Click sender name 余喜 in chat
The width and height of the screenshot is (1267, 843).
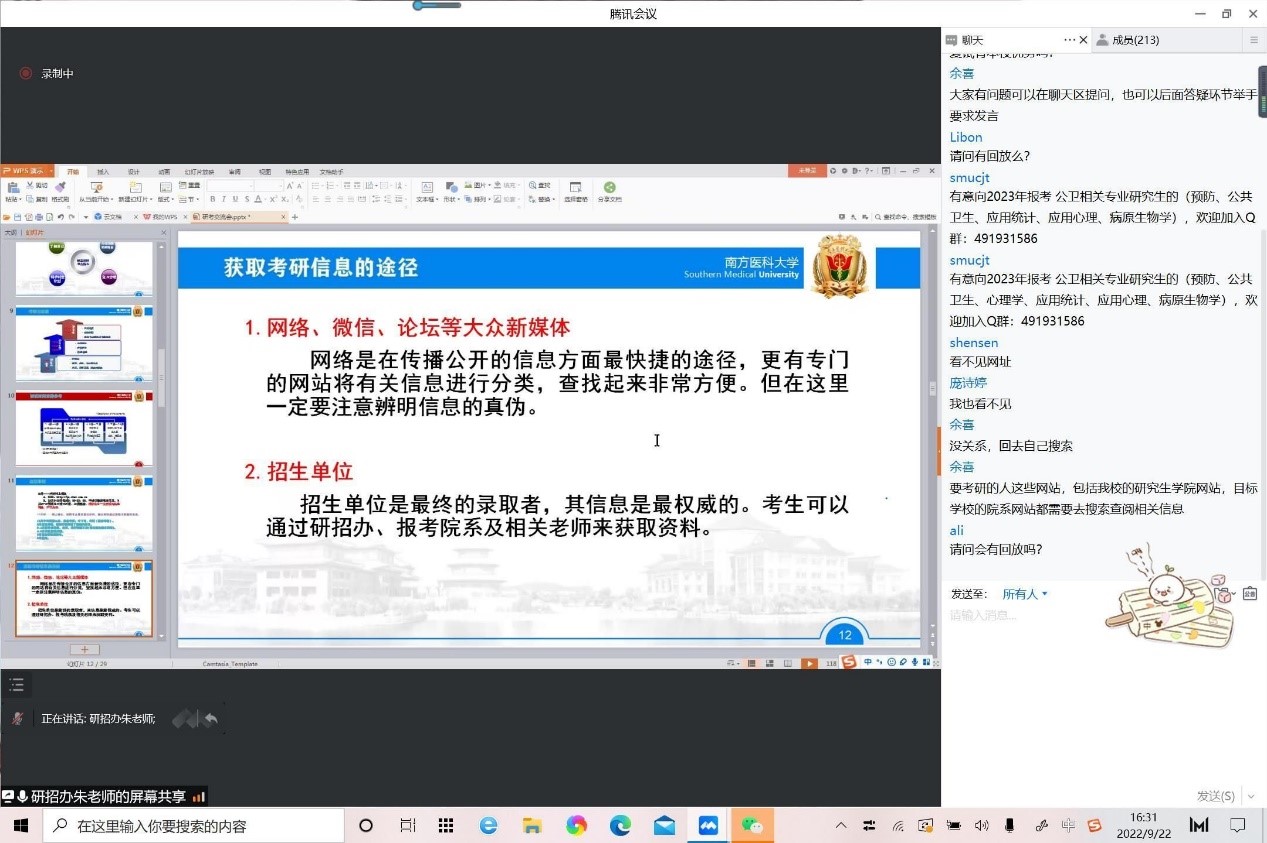coord(961,73)
